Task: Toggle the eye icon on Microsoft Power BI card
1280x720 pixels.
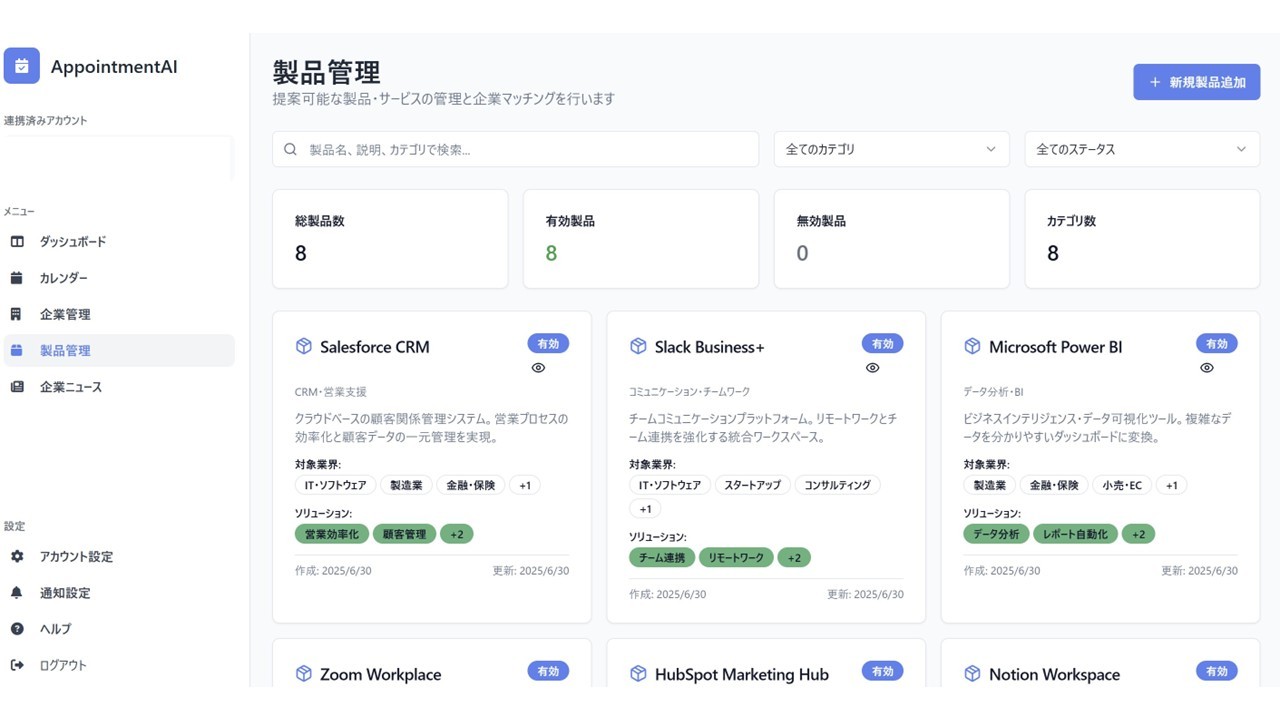Action: pos(1207,368)
